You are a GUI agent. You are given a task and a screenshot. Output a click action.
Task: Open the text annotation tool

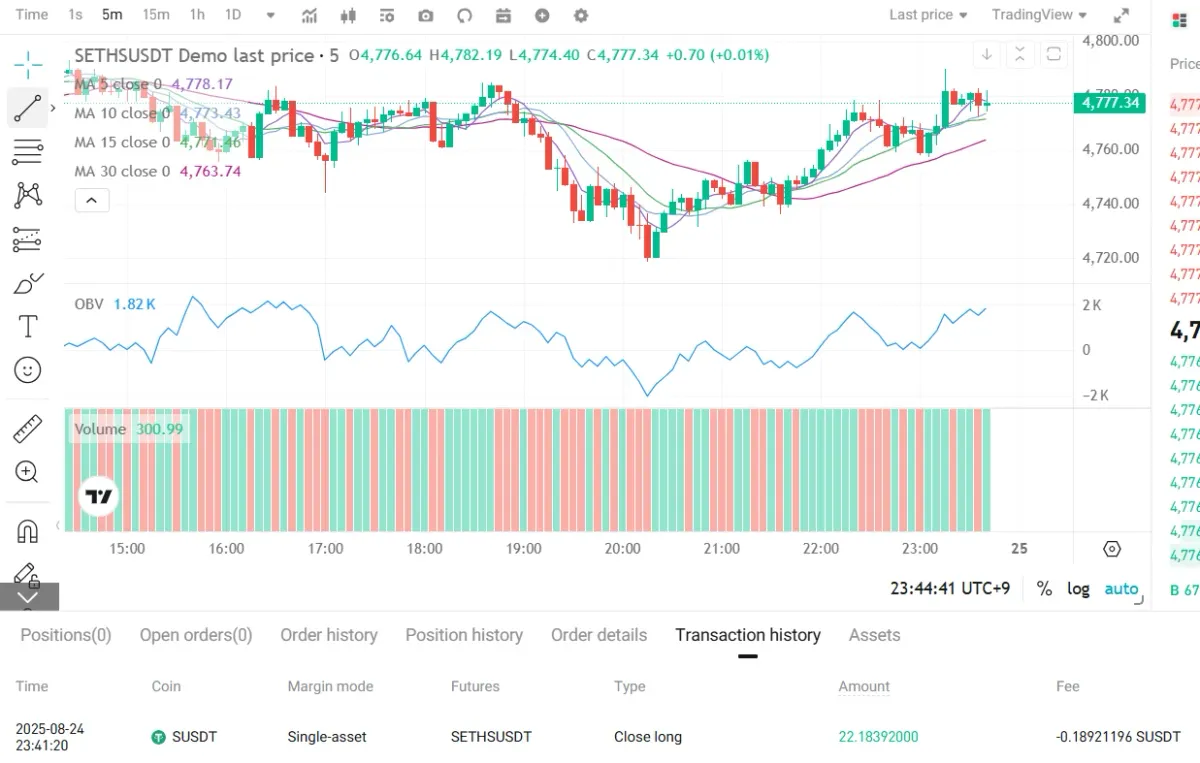(28, 326)
